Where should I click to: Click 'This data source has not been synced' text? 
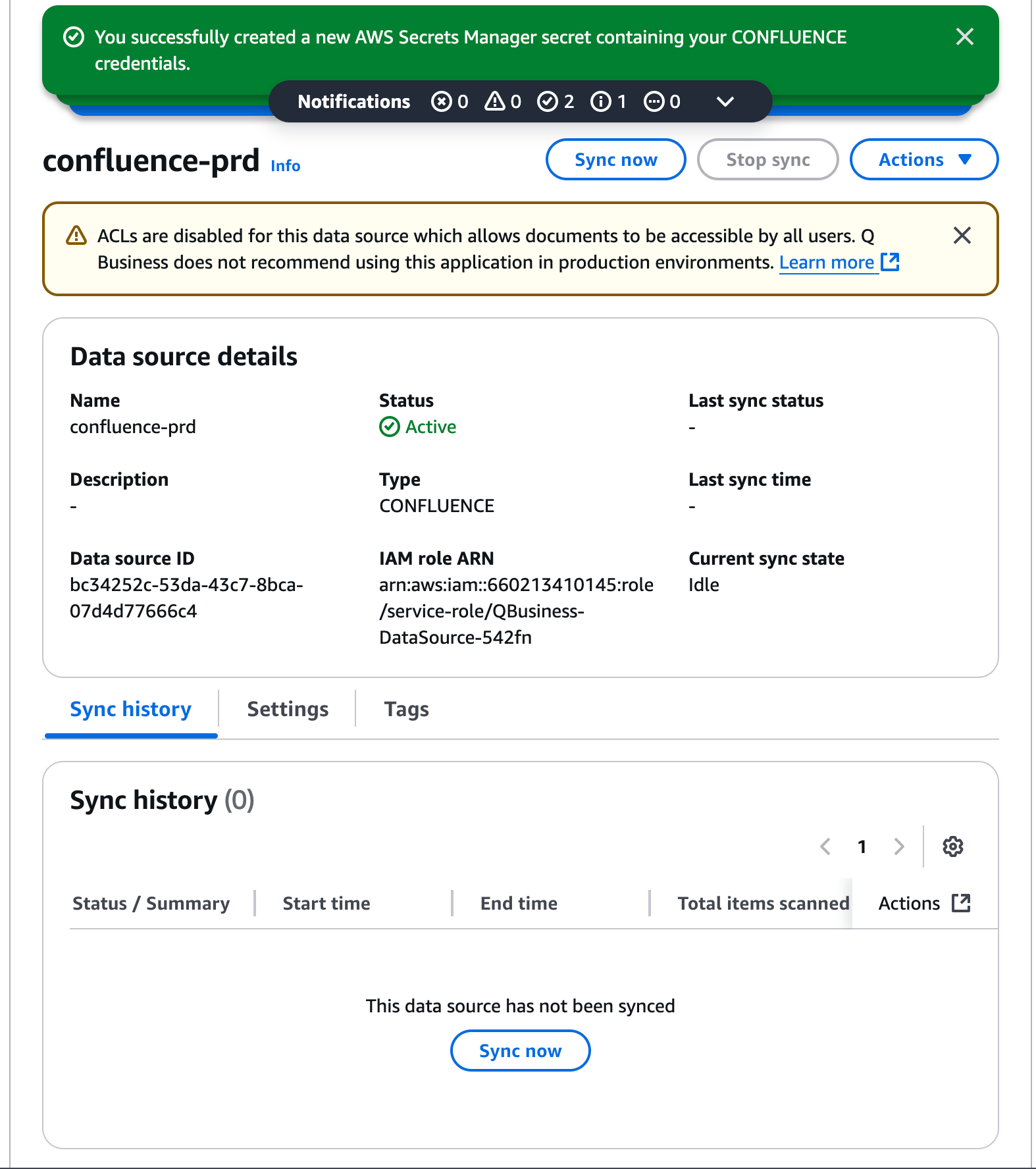click(520, 1006)
